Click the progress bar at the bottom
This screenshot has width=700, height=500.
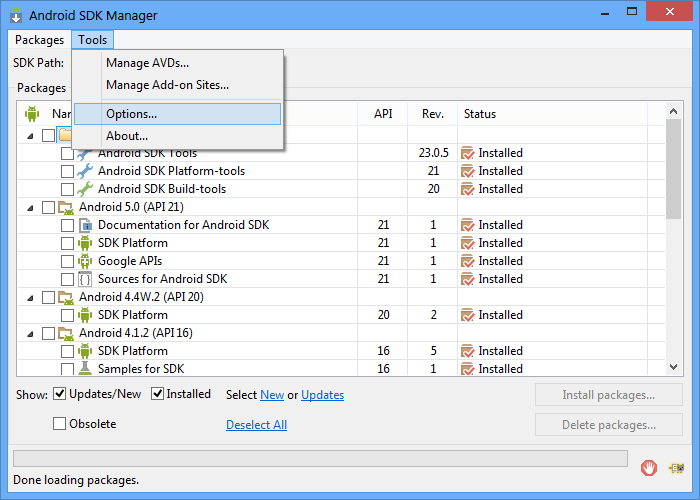[x=320, y=458]
